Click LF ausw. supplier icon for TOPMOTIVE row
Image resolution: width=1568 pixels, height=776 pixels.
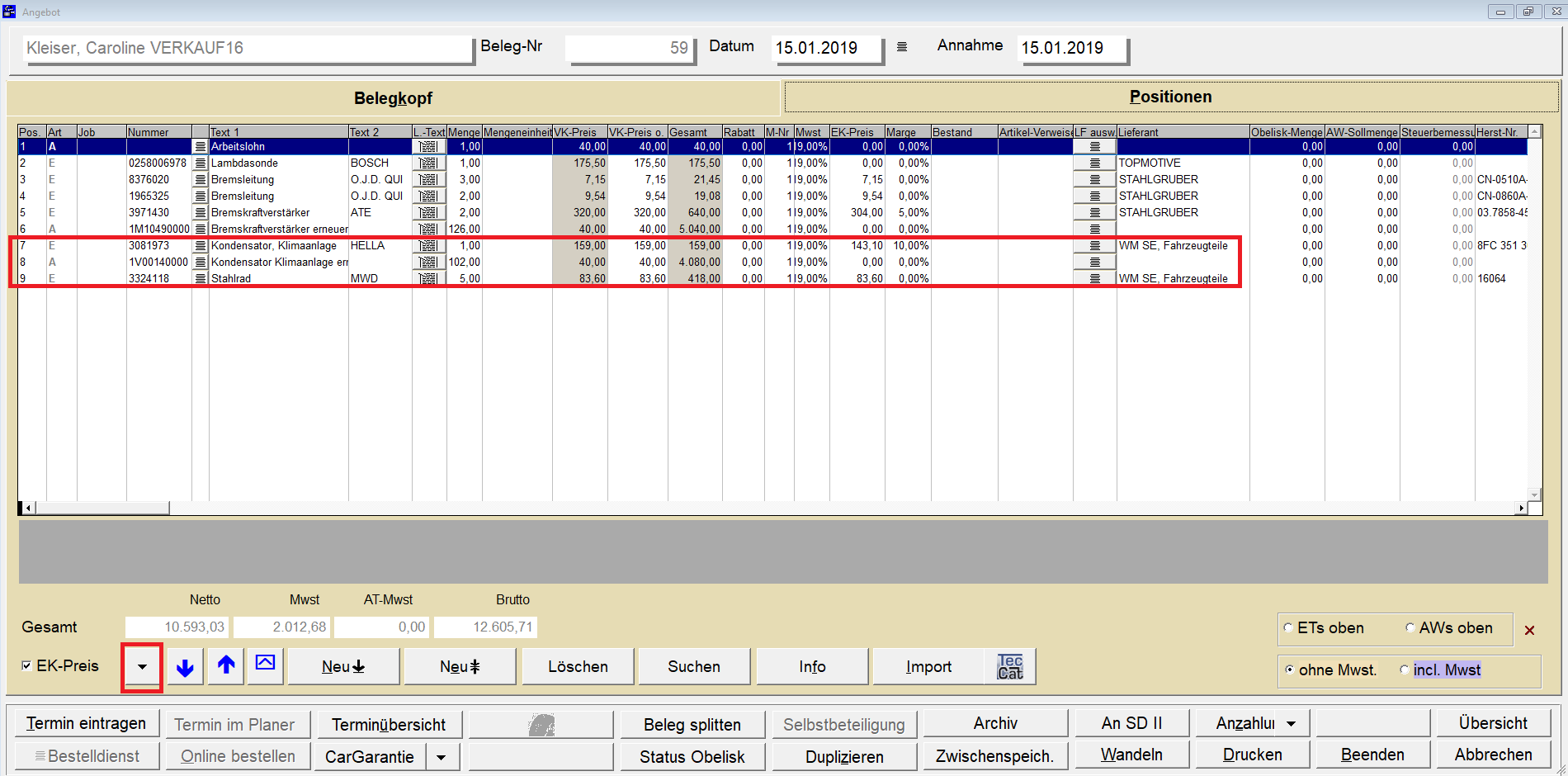pos(1094,163)
